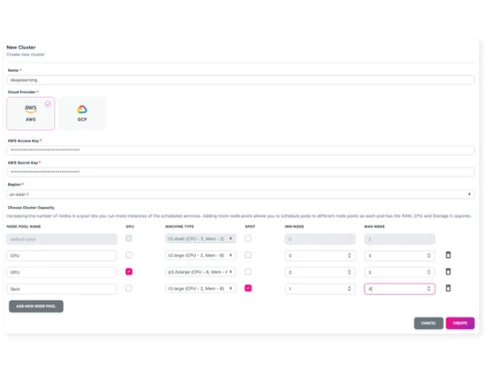Screen dimensions: 500x375
Task: Adjust max node stepper for CPU pool row
Action: (429, 255)
